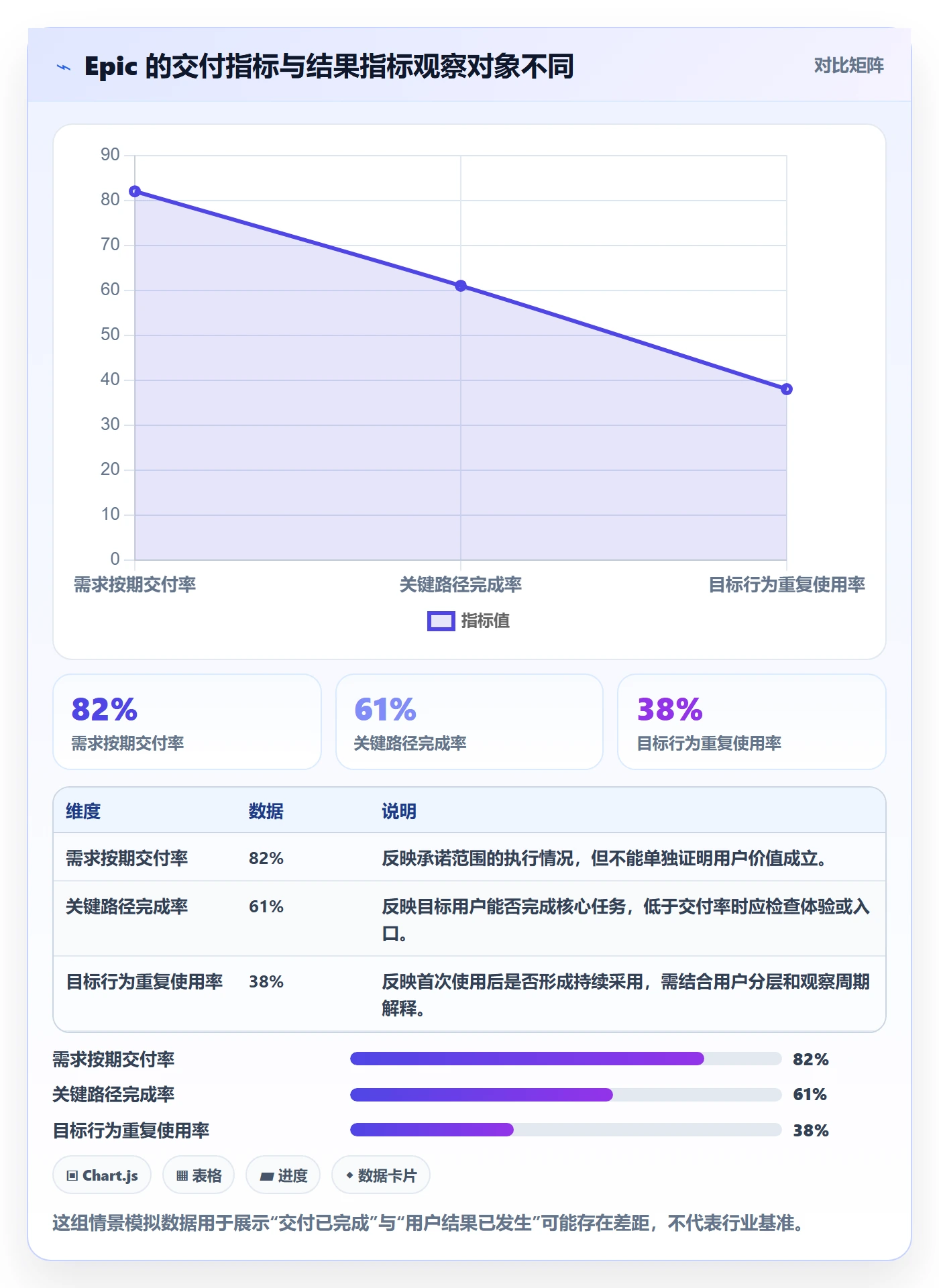This screenshot has height=1288, width=939.
Task: Select the chart data point at 61
Action: [x=461, y=286]
